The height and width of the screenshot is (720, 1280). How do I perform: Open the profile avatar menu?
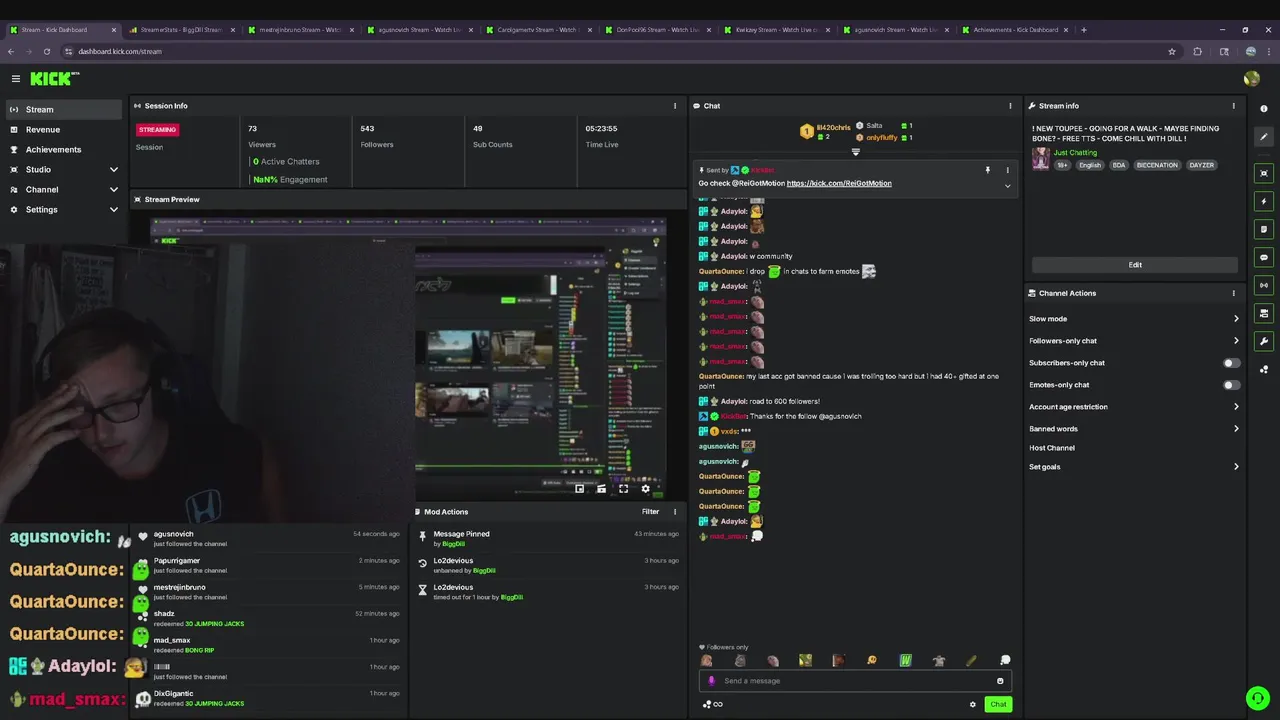1251,78
